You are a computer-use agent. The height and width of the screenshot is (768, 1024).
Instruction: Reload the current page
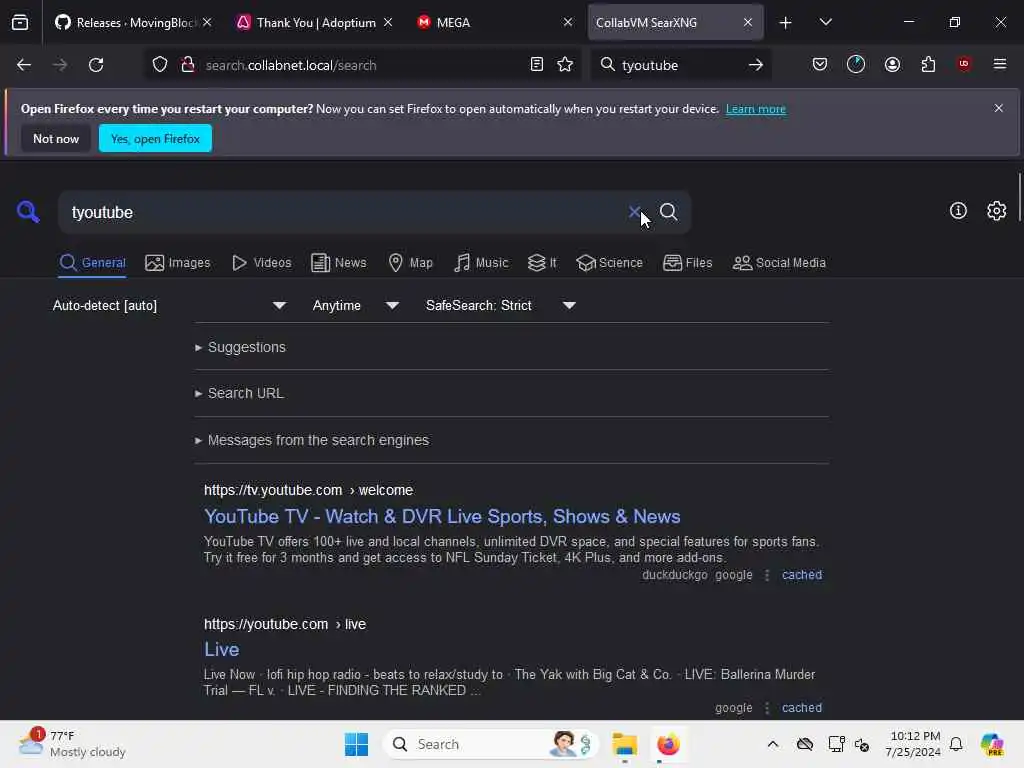point(96,65)
